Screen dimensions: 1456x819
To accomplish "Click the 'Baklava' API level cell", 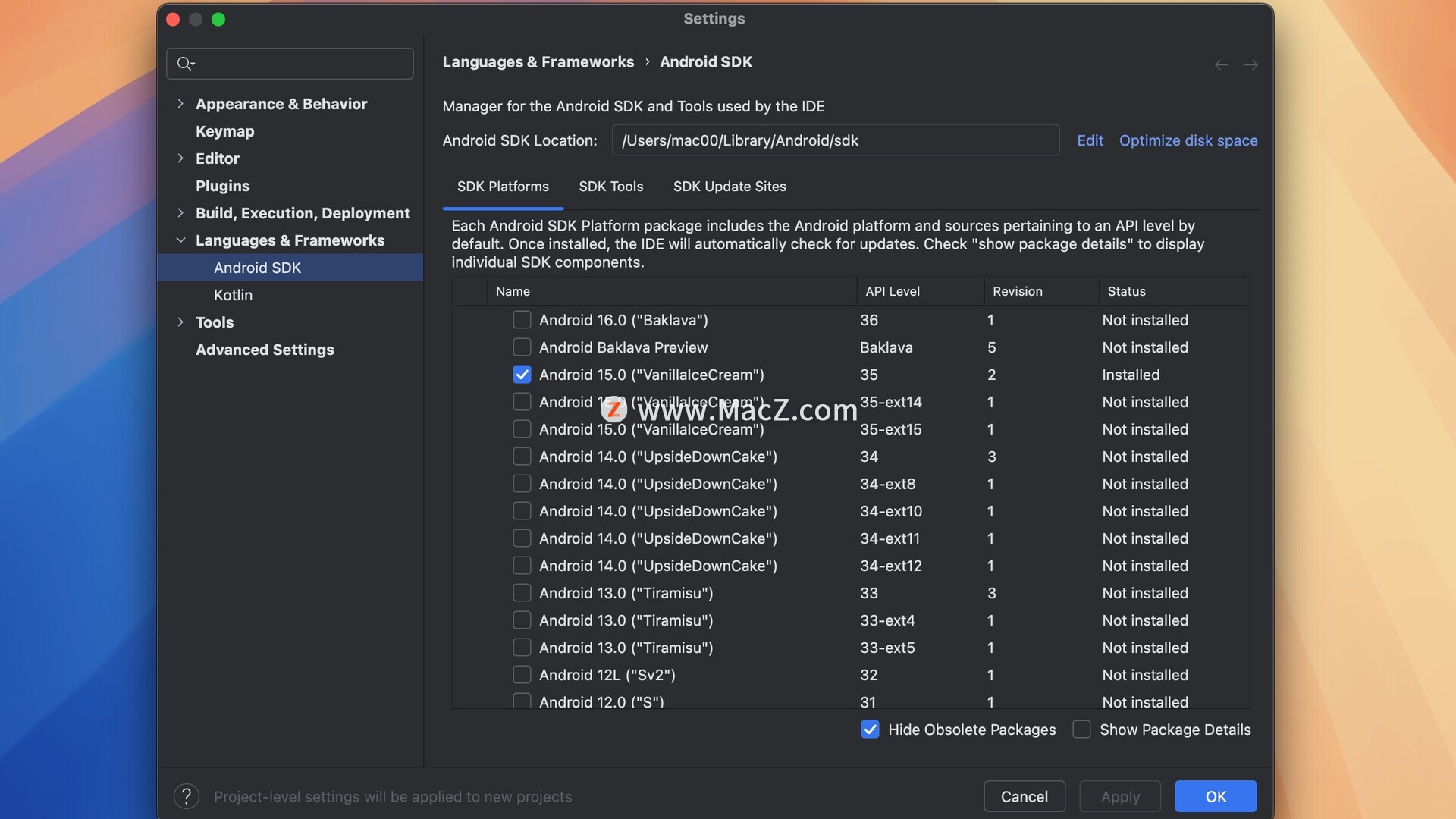I will (886, 347).
